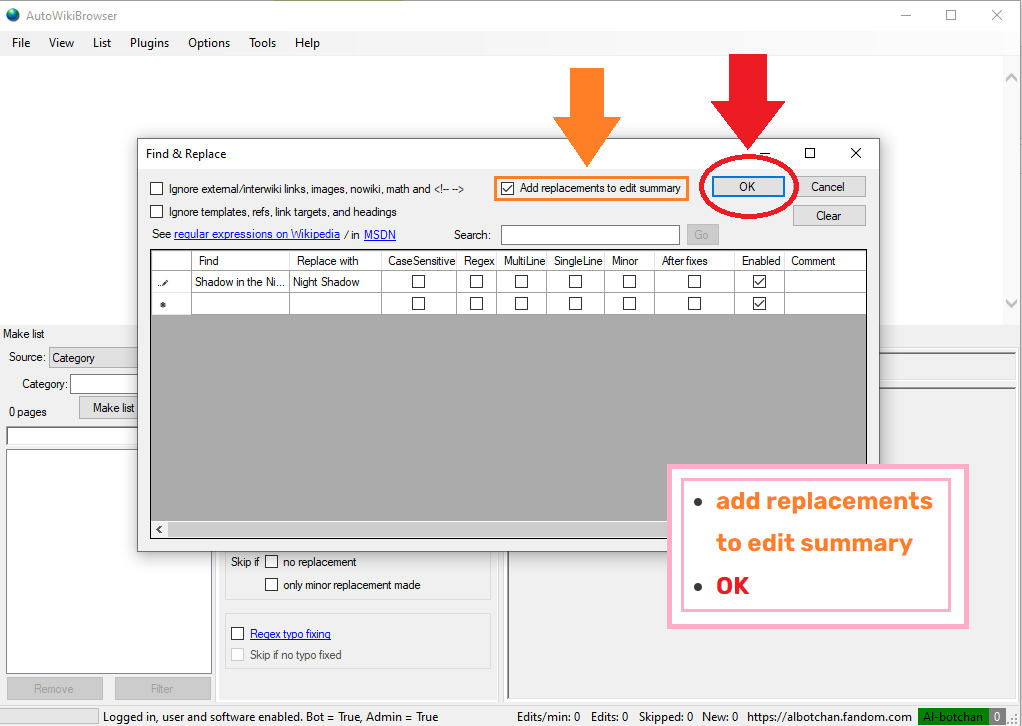
Task: Minimize the AutoWikiBrowser window
Action: coord(905,15)
